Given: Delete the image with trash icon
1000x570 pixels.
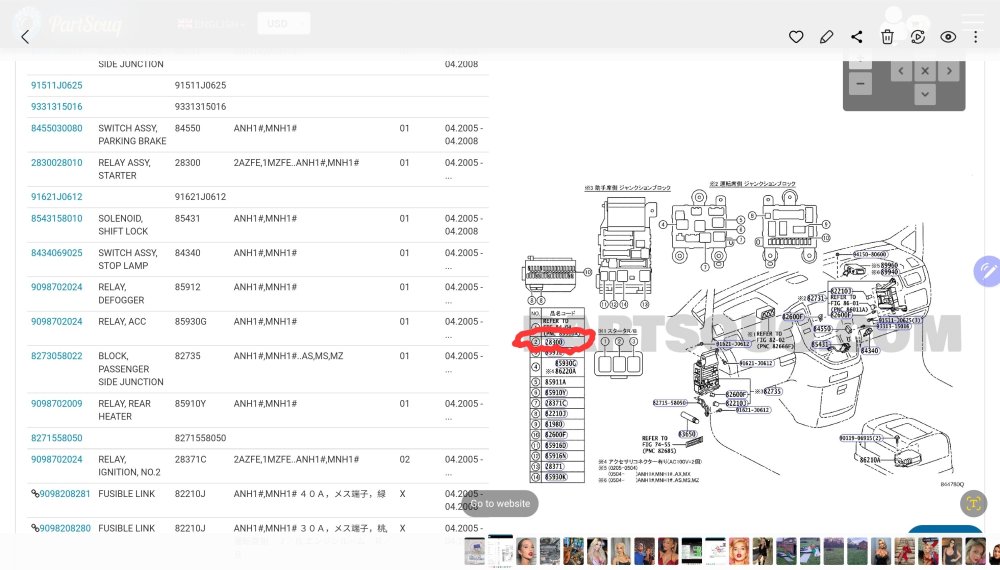Looking at the screenshot, I should 887,37.
